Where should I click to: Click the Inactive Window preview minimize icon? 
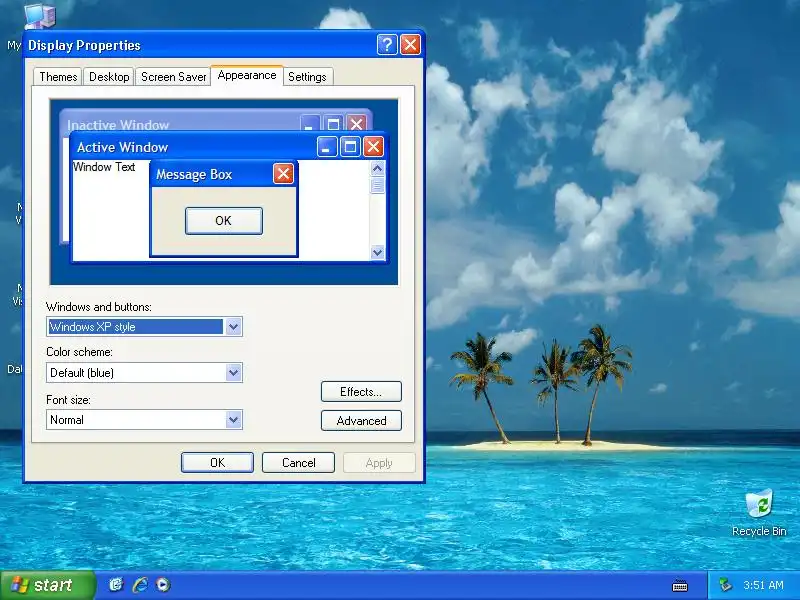pos(310,124)
